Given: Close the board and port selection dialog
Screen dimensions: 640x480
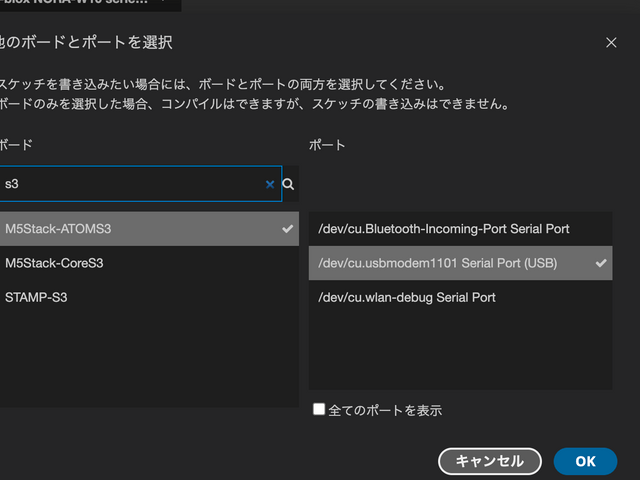Looking at the screenshot, I should 611,42.
